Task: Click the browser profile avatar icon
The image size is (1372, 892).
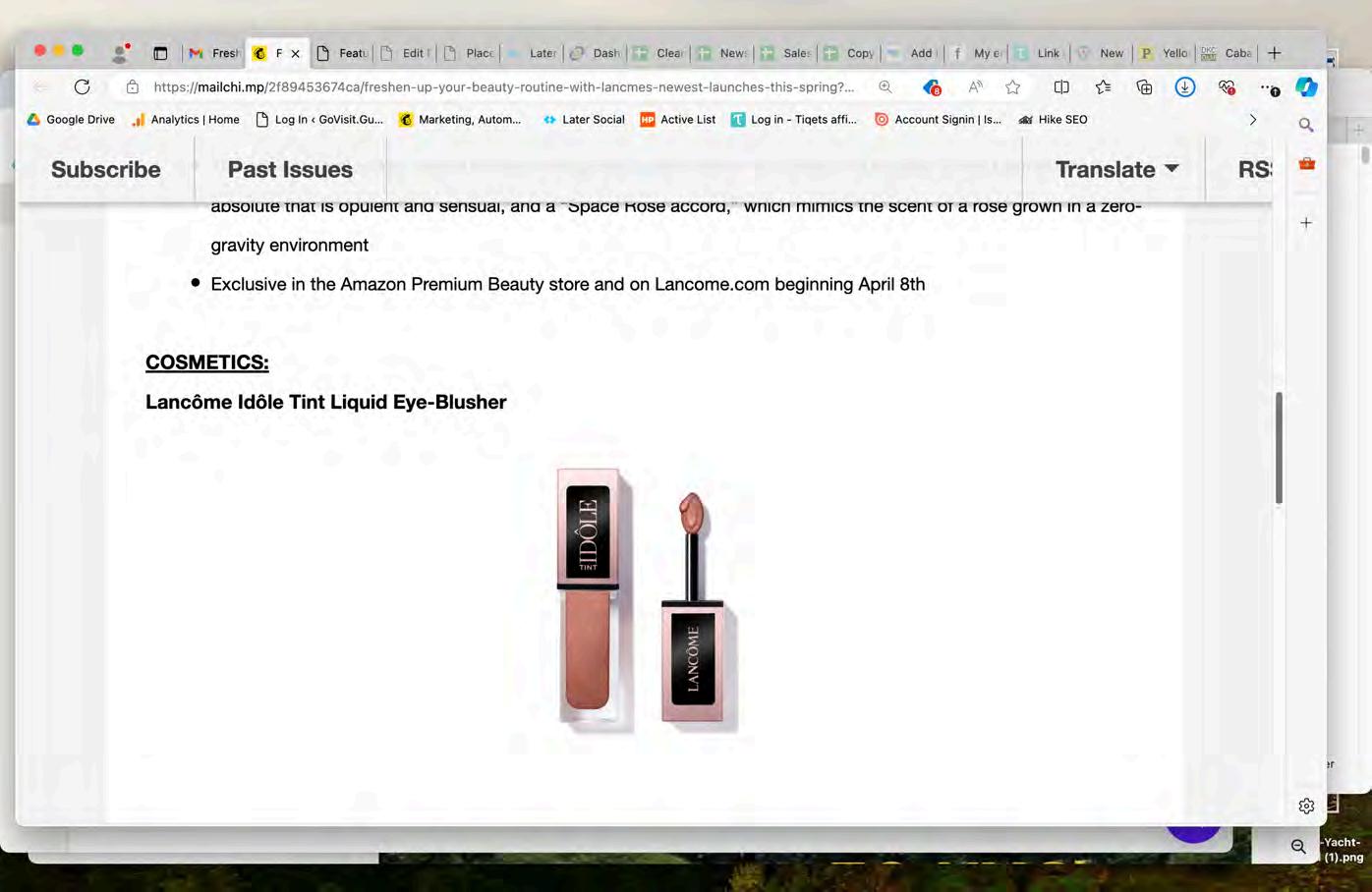Action: 120,53
